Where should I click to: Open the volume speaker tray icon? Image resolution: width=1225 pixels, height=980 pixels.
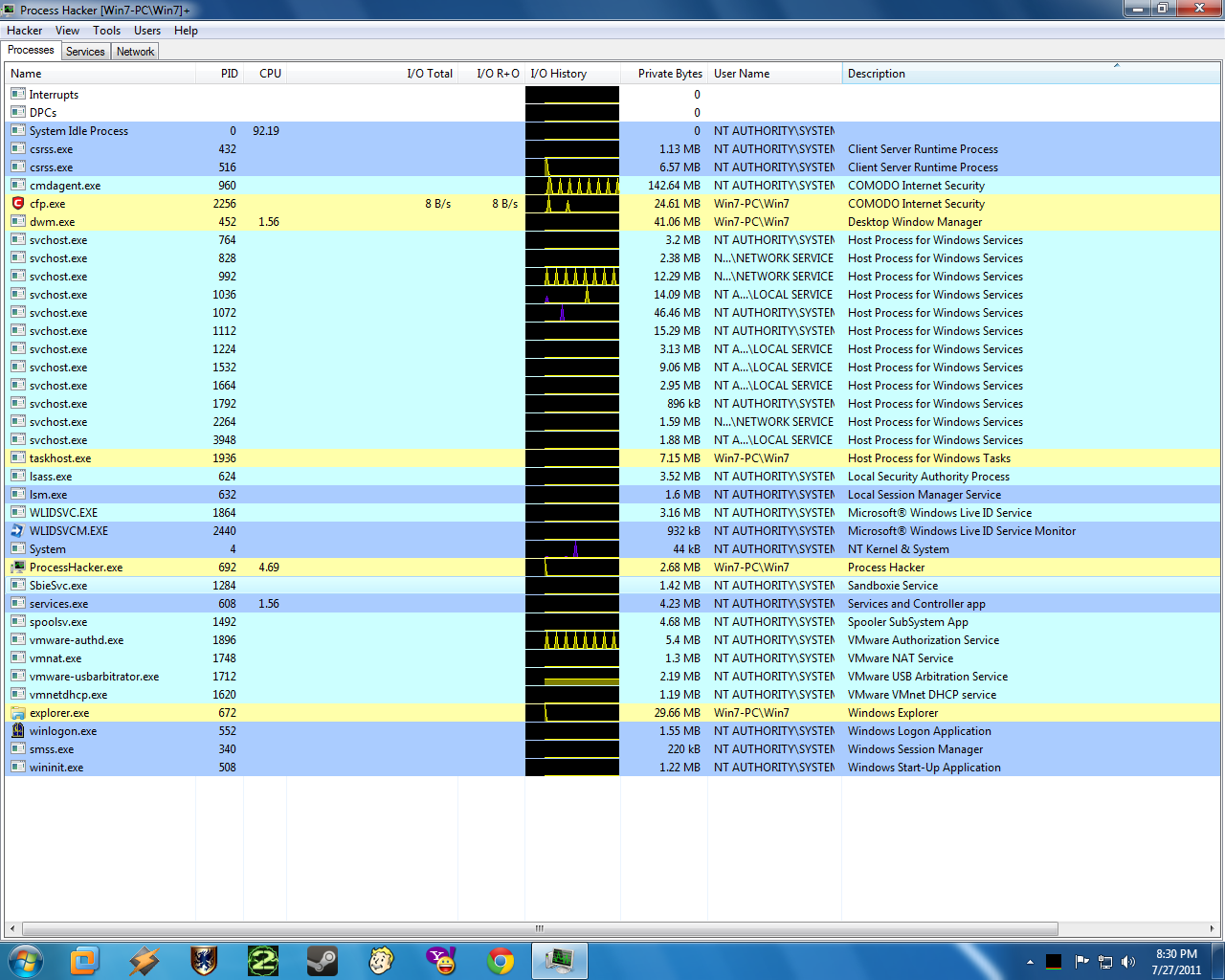pos(1129,962)
